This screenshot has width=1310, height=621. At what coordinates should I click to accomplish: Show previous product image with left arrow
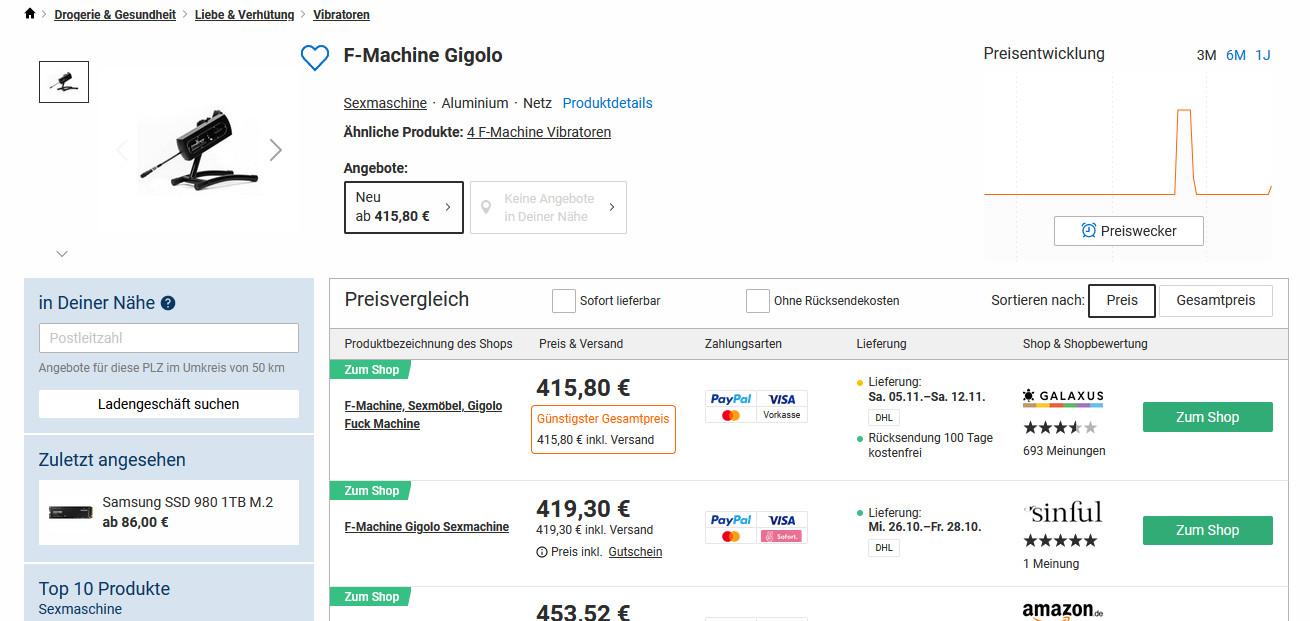coord(122,150)
